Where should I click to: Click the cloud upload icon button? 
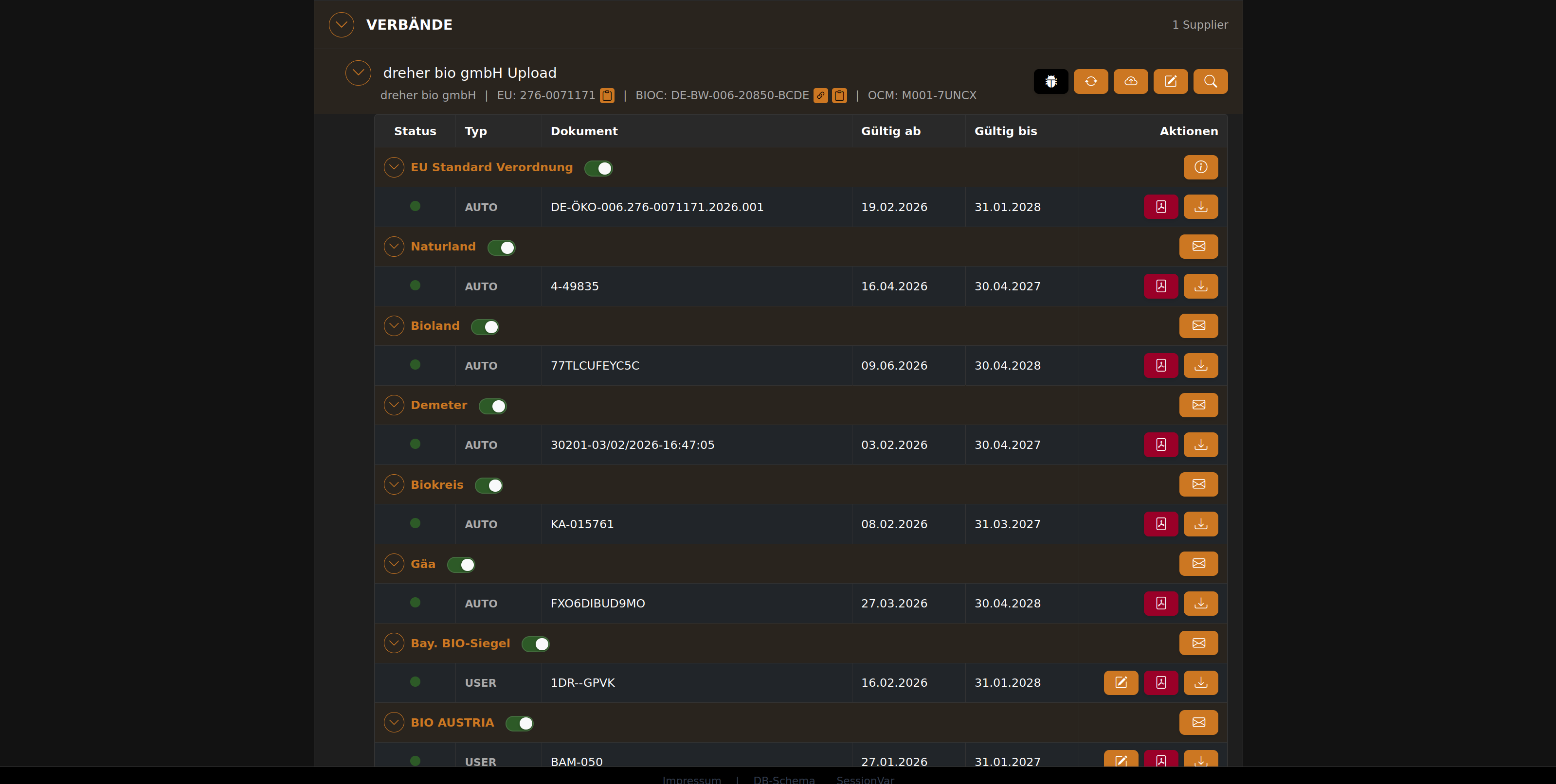[1130, 82]
